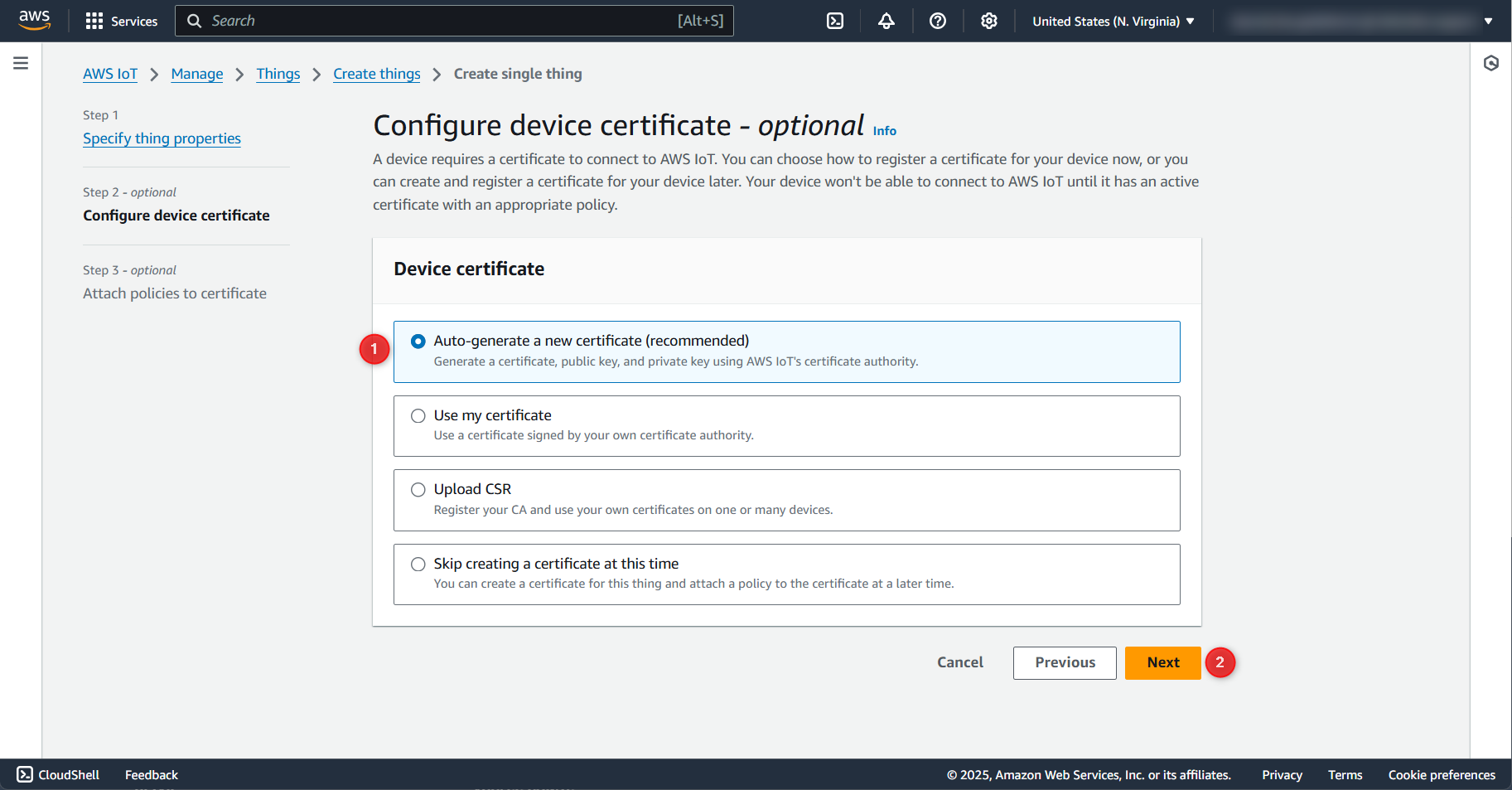This screenshot has height=790, width=1512.
Task: Click the orange Next button
Action: 1162,662
